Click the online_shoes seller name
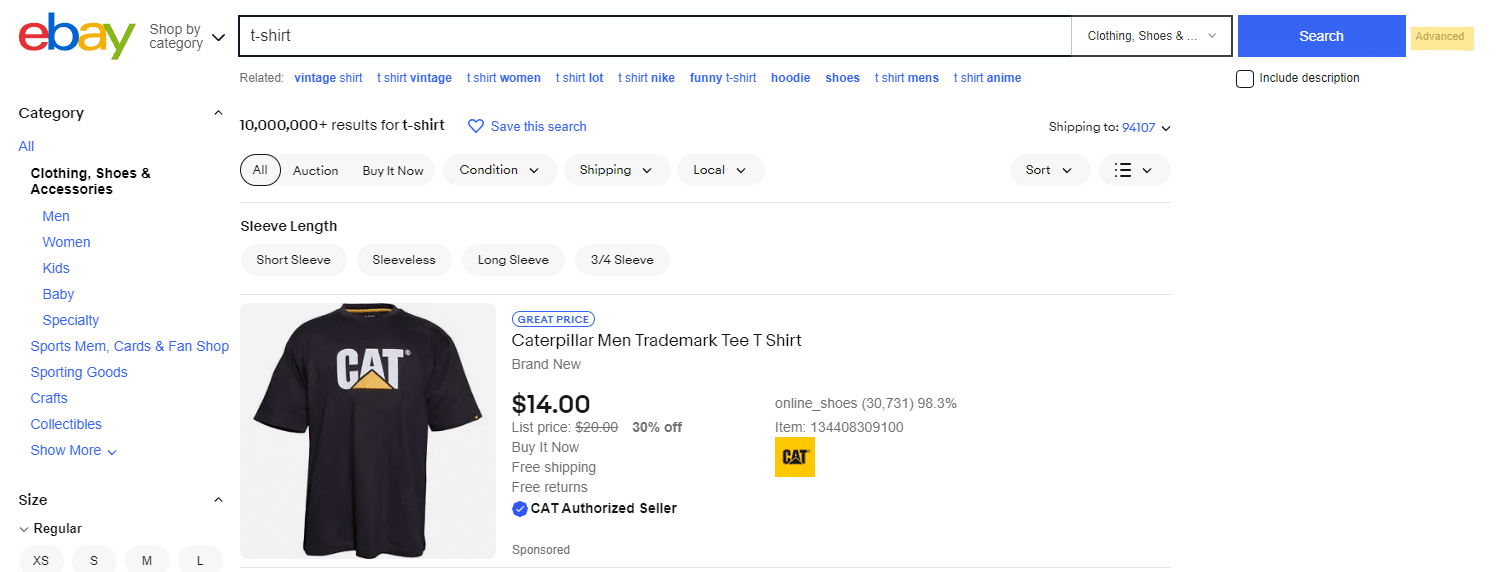The image size is (1505, 572). click(816, 404)
